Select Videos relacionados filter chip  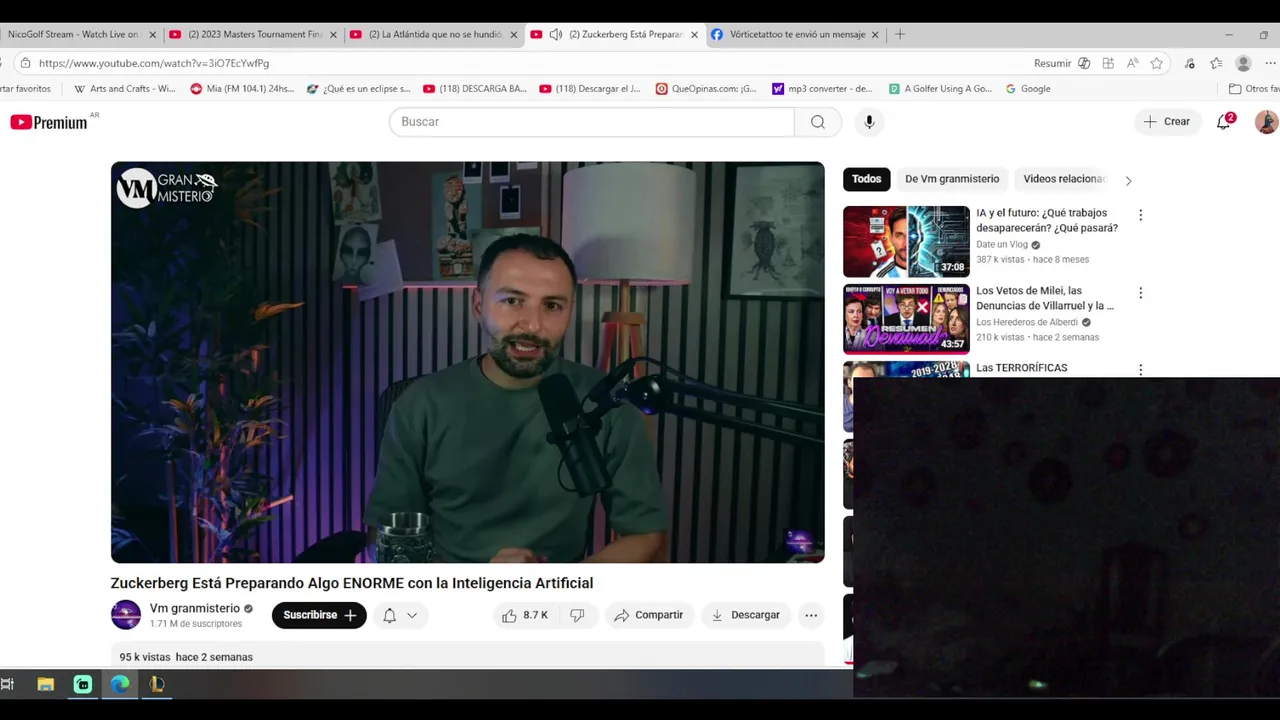tap(1064, 179)
